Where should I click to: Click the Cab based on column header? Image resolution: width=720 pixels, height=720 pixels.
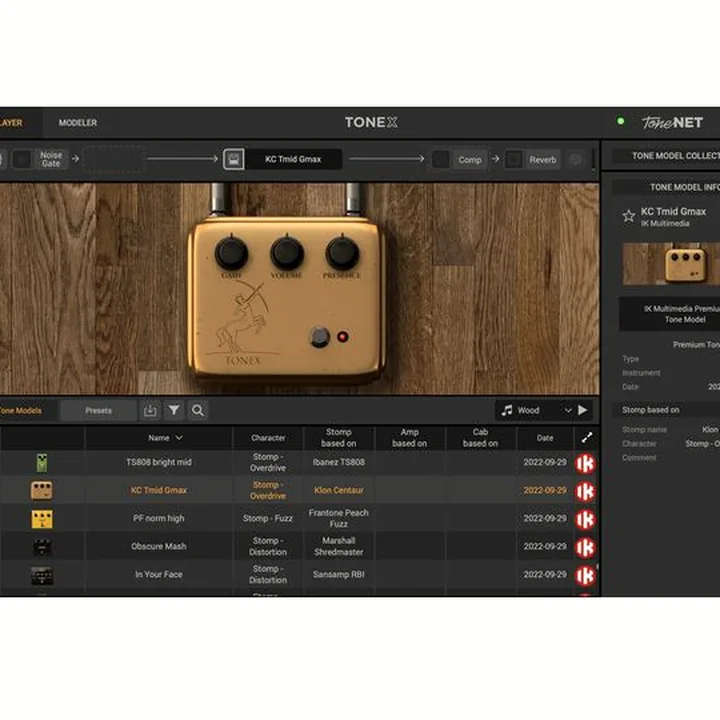480,438
